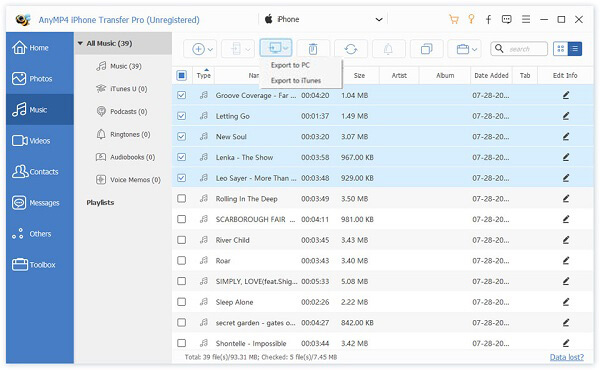Select the Shontelle - Impossible song row

(383, 343)
